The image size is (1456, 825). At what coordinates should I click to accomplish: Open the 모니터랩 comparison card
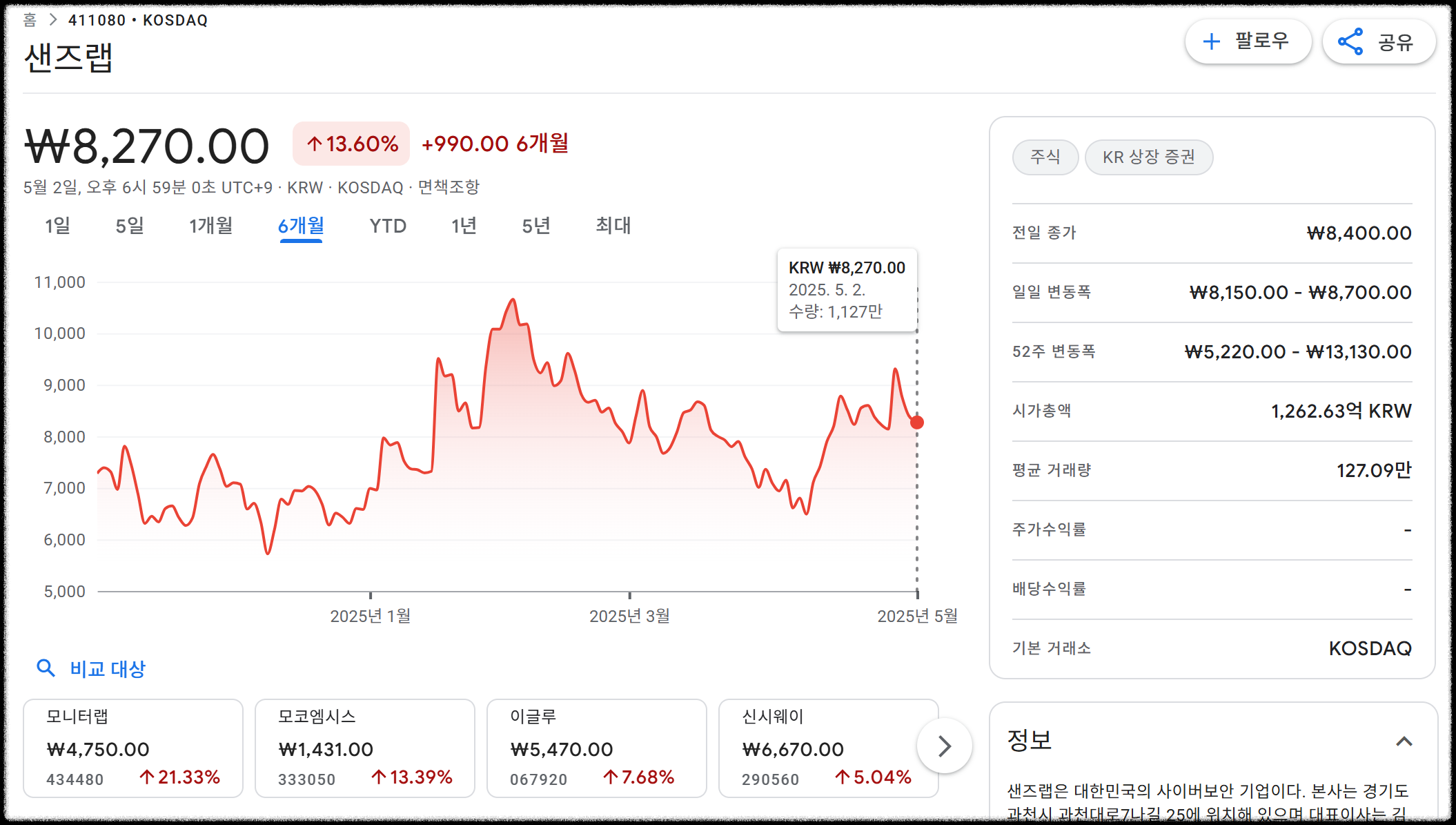click(x=133, y=748)
